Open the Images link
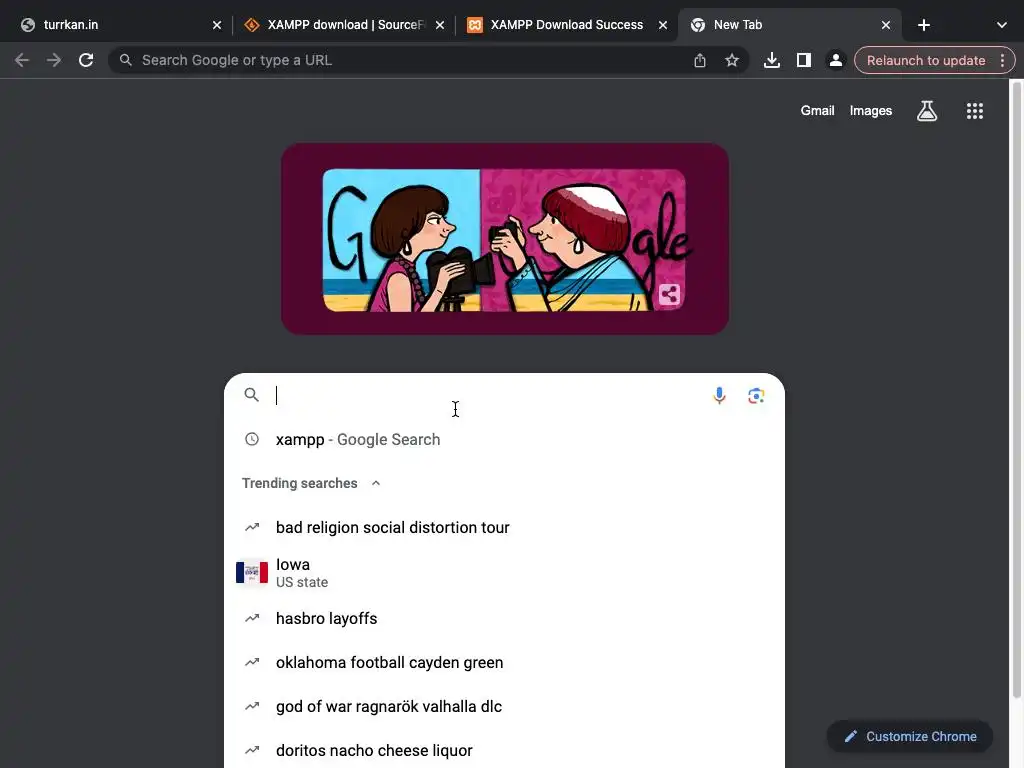 [x=871, y=111]
